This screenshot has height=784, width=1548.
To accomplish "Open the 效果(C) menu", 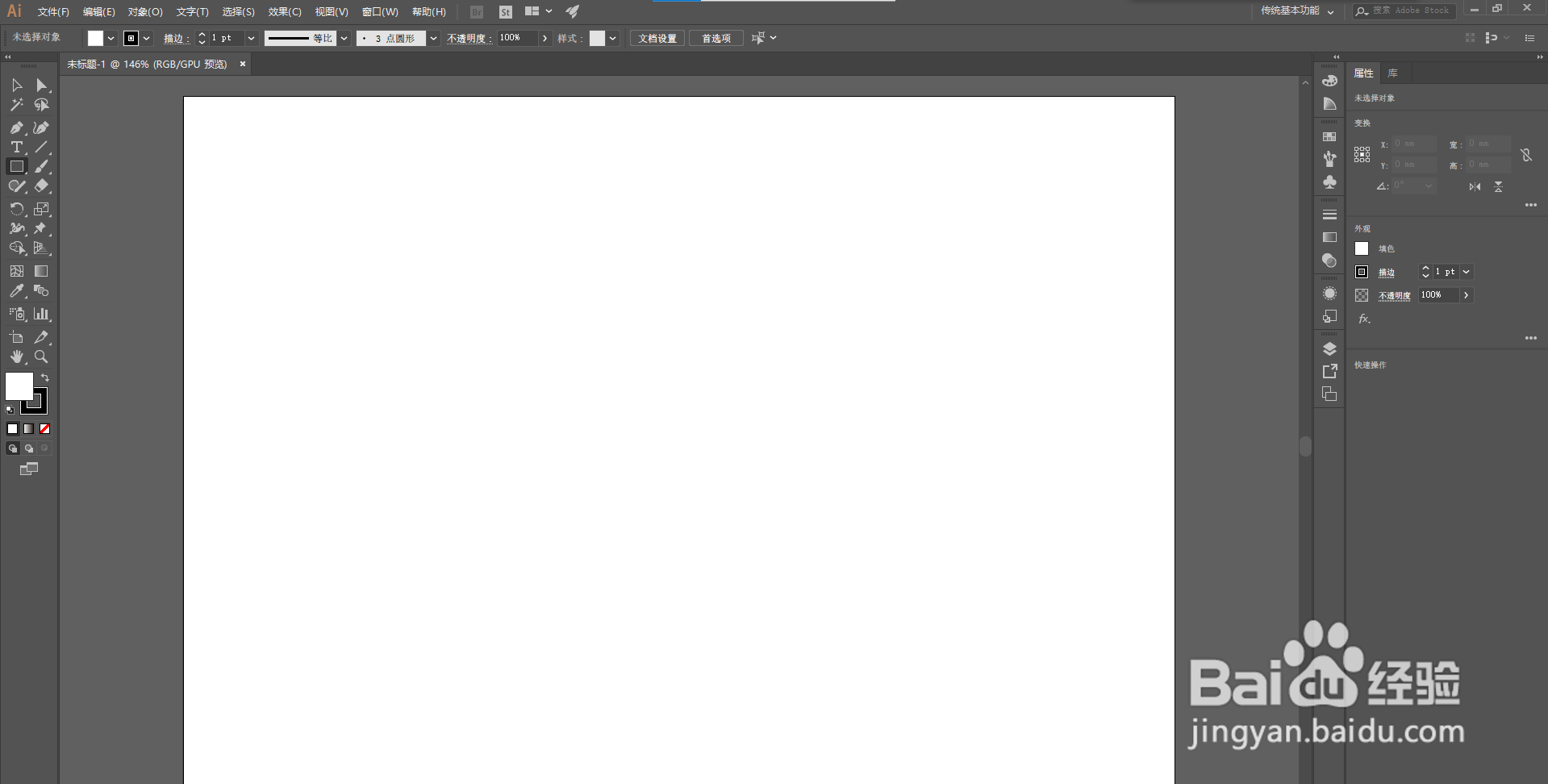I will click(x=285, y=11).
